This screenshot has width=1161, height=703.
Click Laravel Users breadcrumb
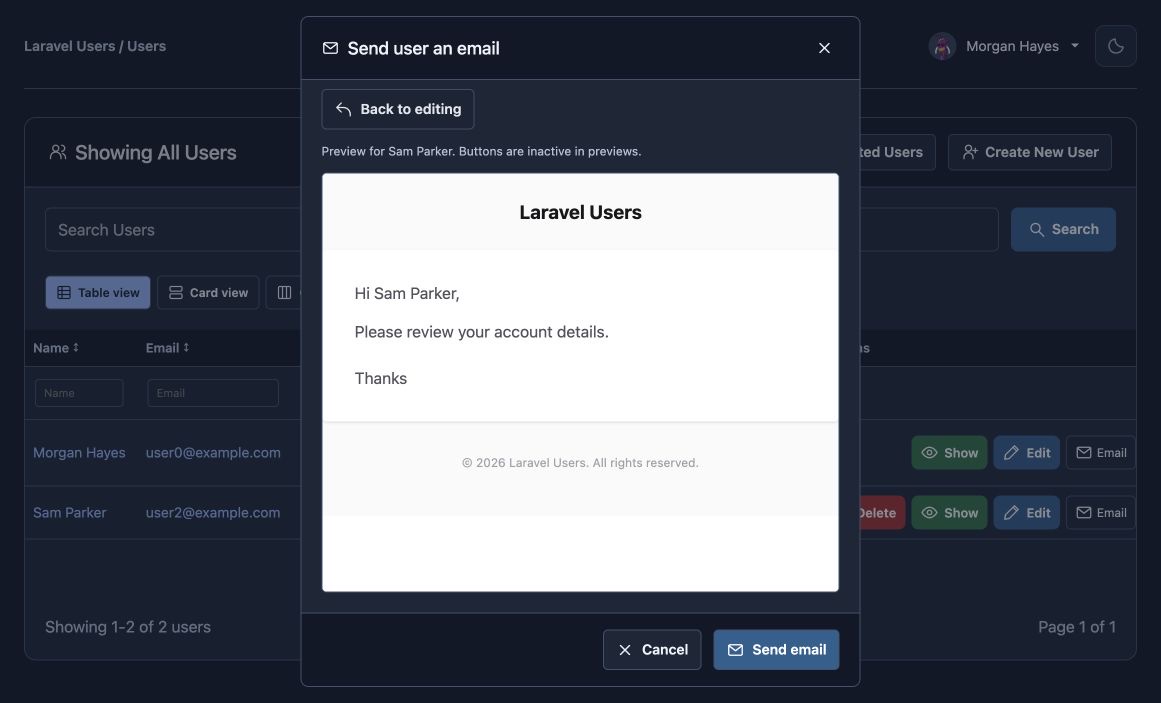[x=70, y=46]
